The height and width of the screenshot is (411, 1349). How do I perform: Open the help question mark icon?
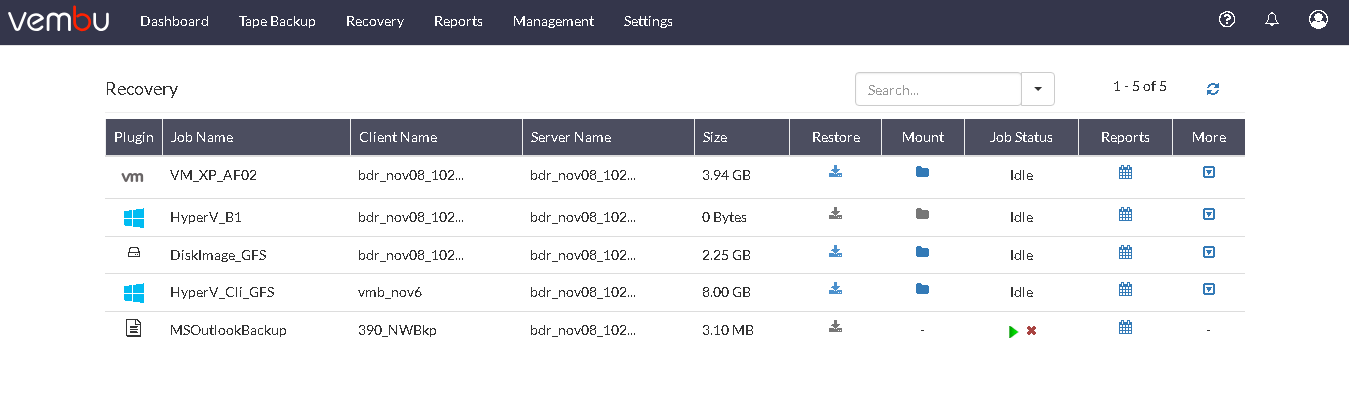click(x=1227, y=19)
